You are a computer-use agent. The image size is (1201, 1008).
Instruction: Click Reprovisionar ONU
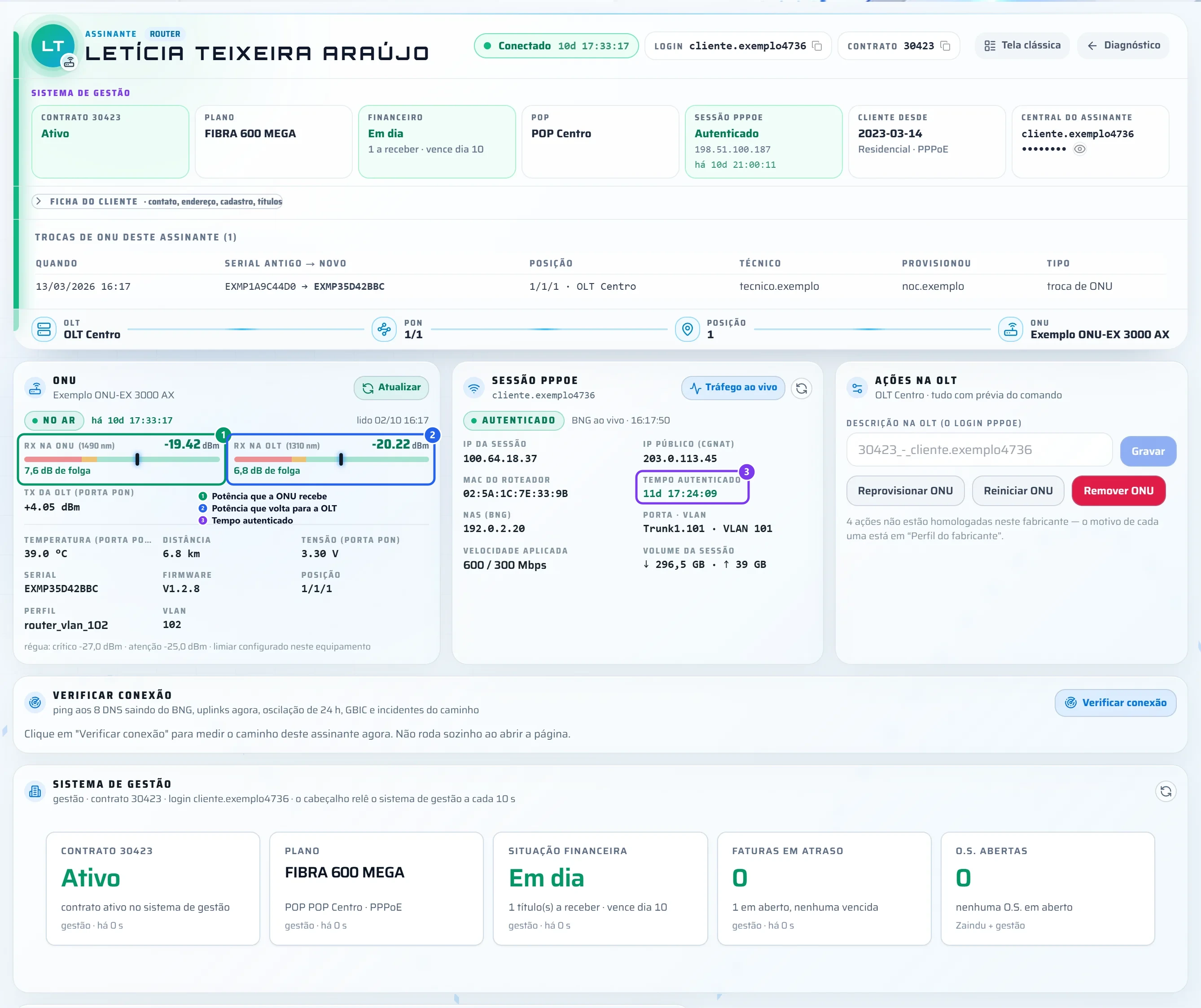pyautogui.click(x=905, y=491)
